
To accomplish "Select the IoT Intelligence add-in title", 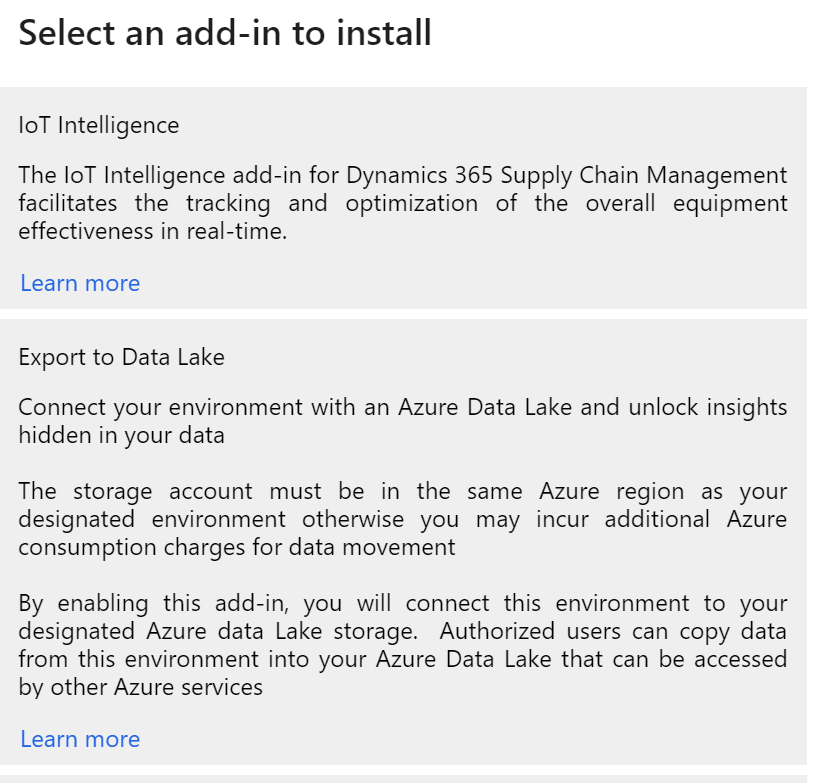I will [x=99, y=125].
